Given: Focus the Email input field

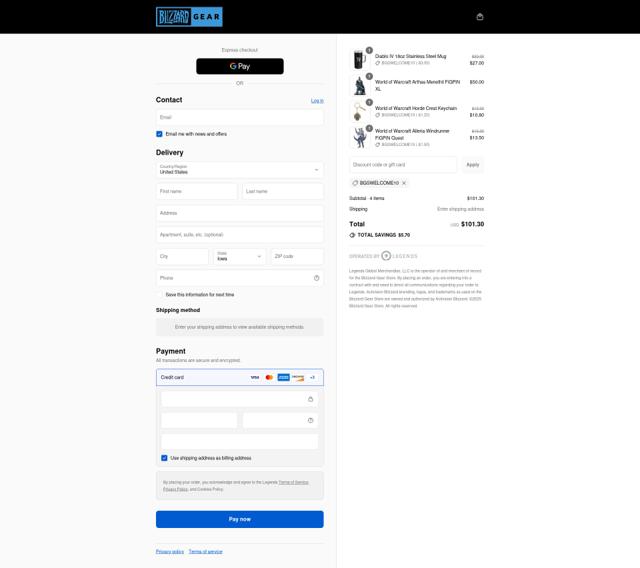Looking at the screenshot, I should coord(240,118).
